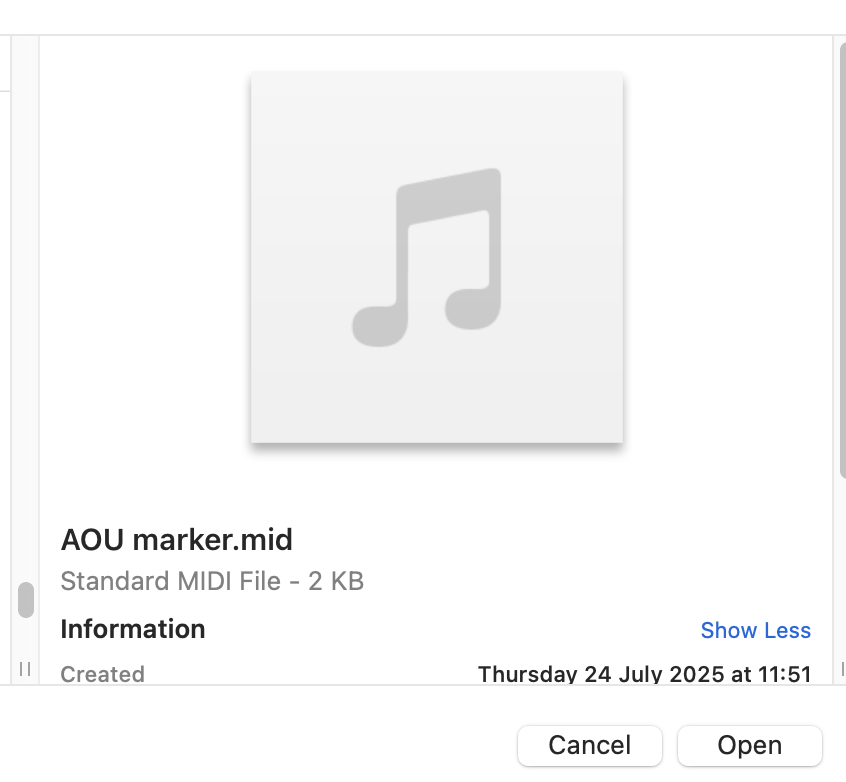Click right scrollbar track below the thumb

pyautogui.click(x=840, y=570)
